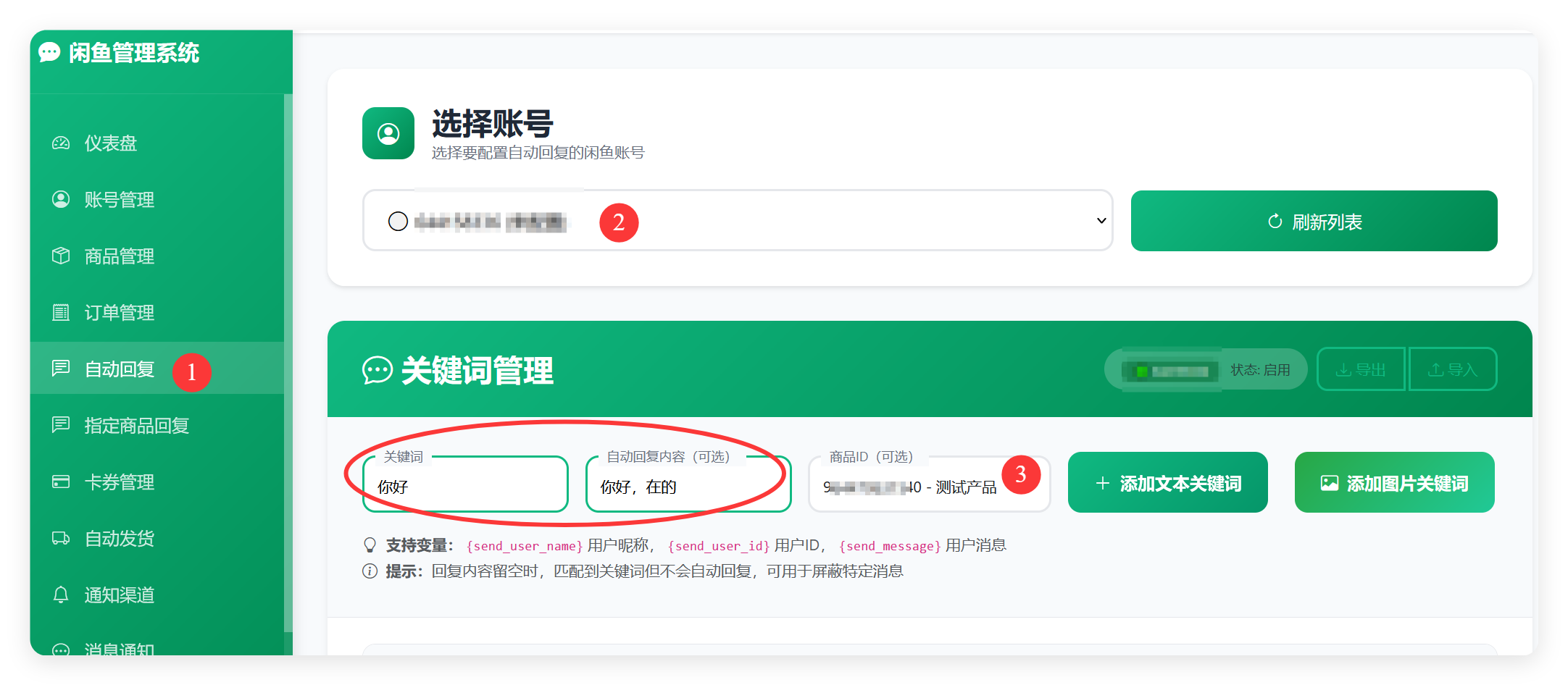Click the dashboard gauge icon beside 仪表盘
Image resolution: width=1568 pixels, height=685 pixels.
(61, 143)
